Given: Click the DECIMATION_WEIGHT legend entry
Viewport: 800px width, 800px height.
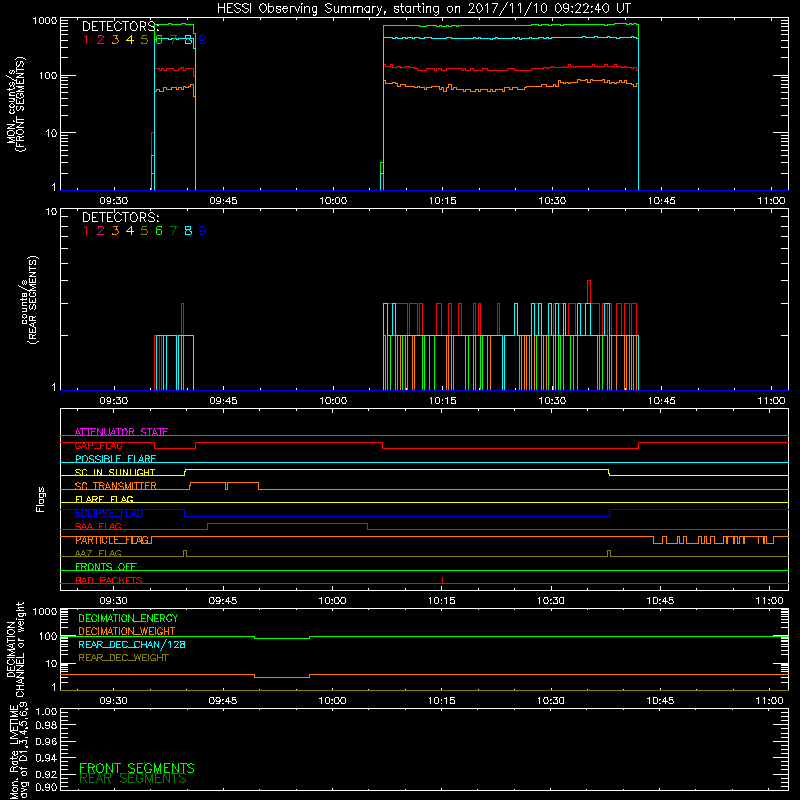Looking at the screenshot, I should click(127, 632).
